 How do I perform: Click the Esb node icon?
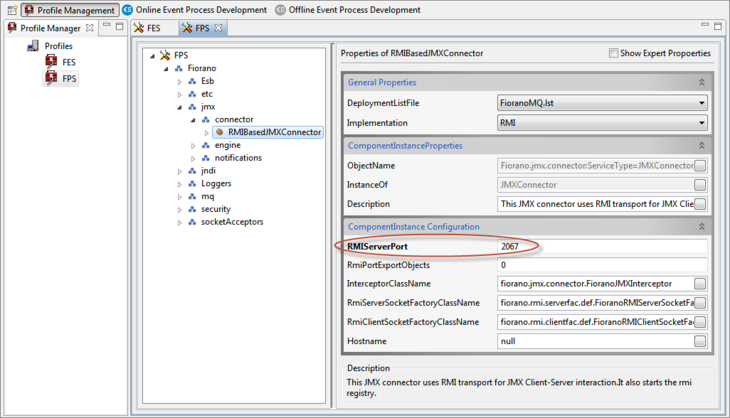point(192,81)
